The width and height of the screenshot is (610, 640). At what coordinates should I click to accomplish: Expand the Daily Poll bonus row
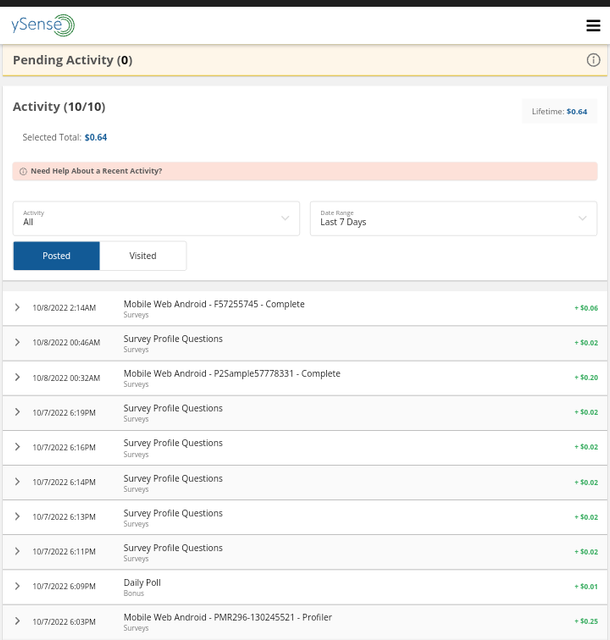18,586
